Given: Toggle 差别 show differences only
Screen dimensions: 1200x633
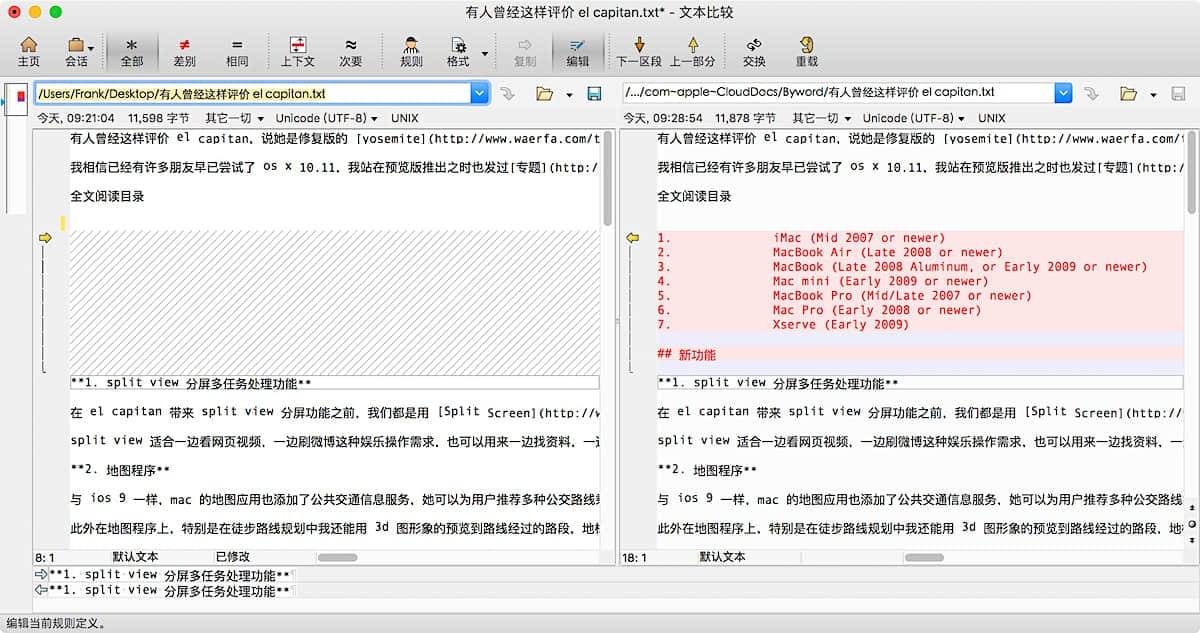Looking at the screenshot, I should 184,51.
